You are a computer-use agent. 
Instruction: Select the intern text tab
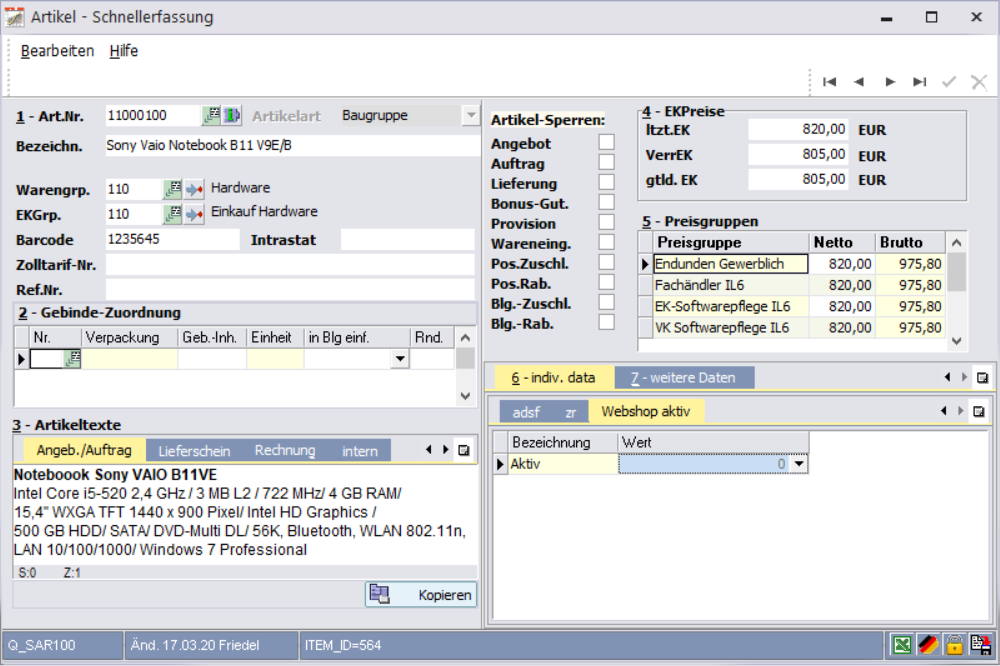(x=360, y=450)
